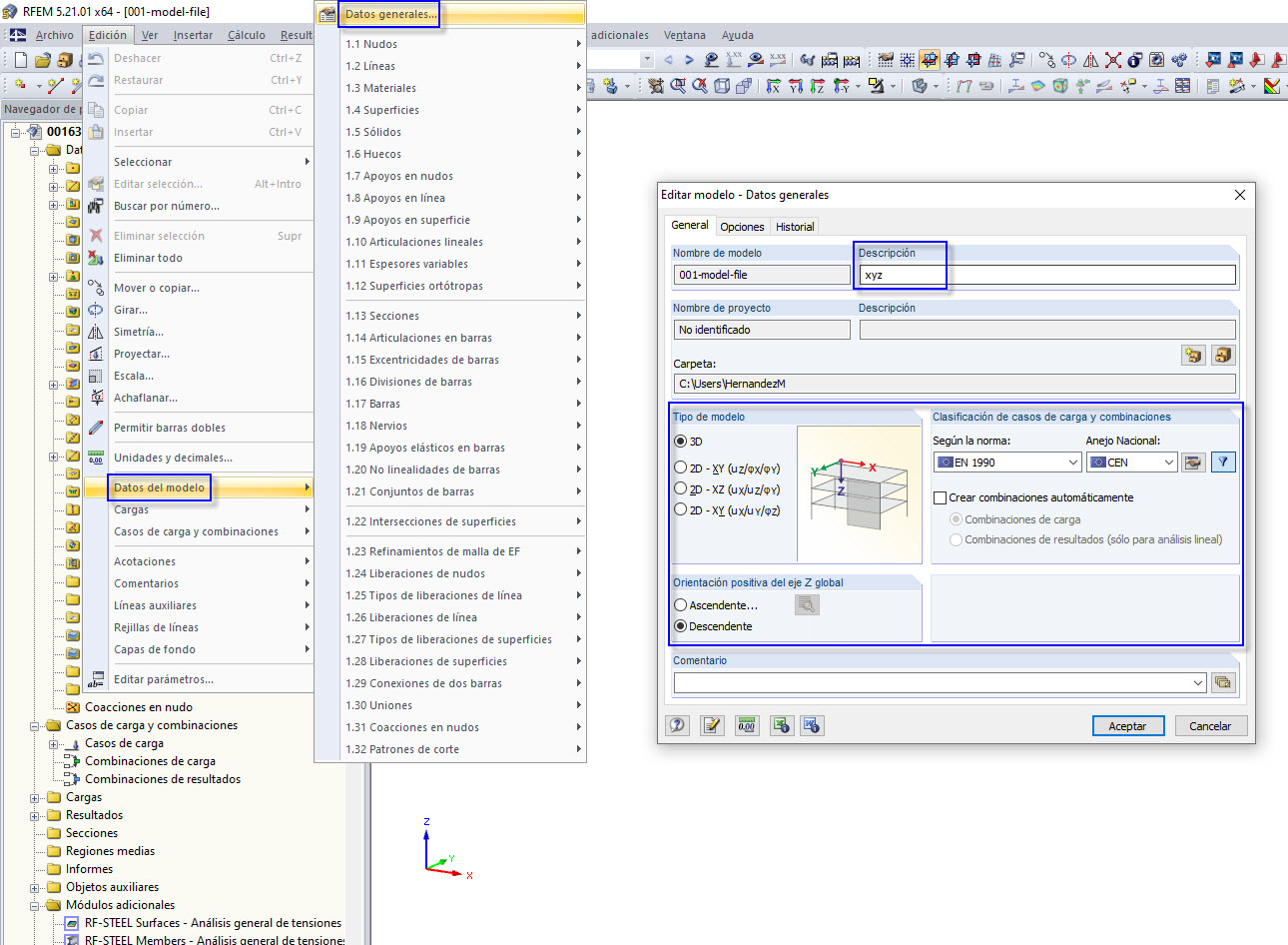Screen dimensions: 1288x945
Task: Choose Descendente Z-axis orientation
Action: tap(681, 626)
